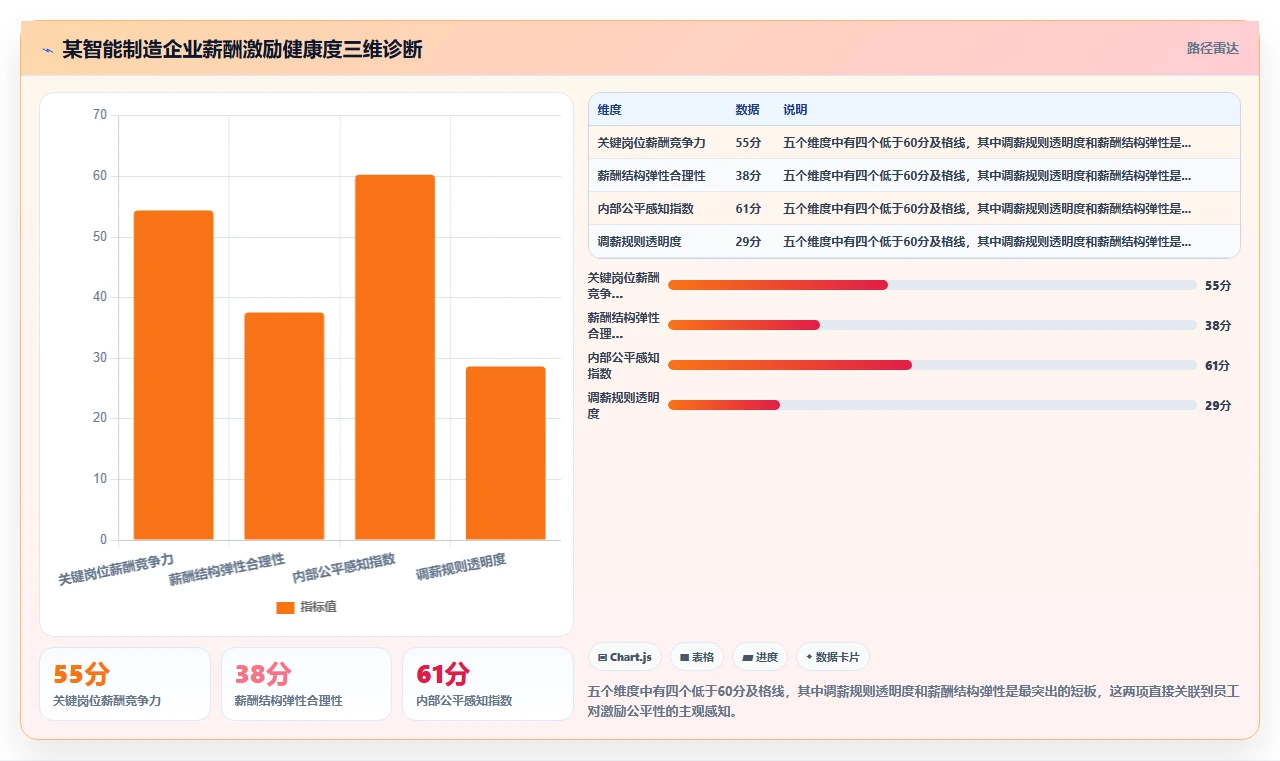Click the icon in the 数据卡片 tag
Screen dimensions: 1280x761
coord(809,657)
